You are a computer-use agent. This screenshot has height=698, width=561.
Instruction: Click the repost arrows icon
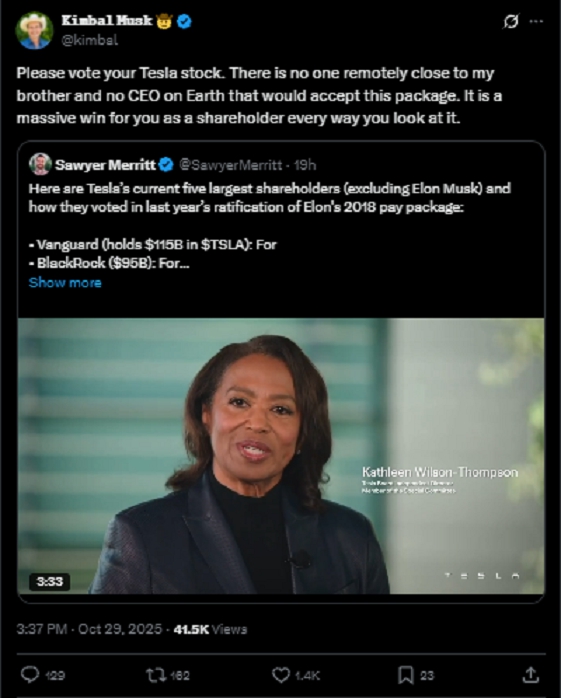pyautogui.click(x=155, y=675)
